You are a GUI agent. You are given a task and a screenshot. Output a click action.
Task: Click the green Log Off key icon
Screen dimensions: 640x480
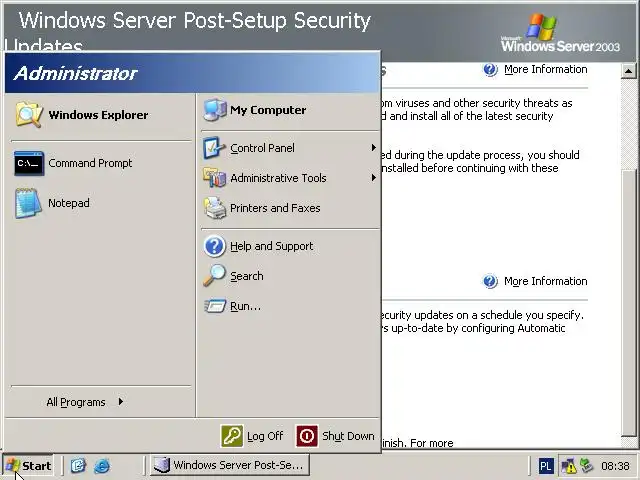point(232,436)
